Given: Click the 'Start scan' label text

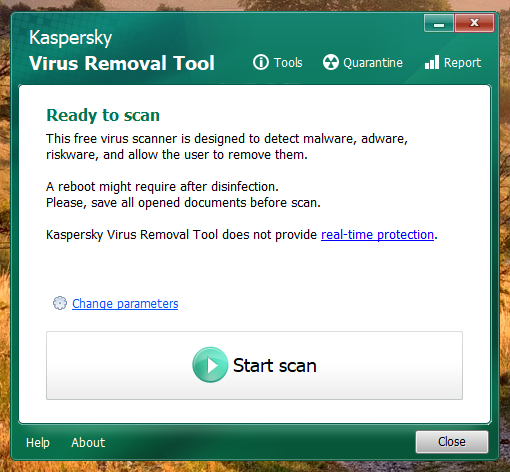Looking at the screenshot, I should click(275, 365).
